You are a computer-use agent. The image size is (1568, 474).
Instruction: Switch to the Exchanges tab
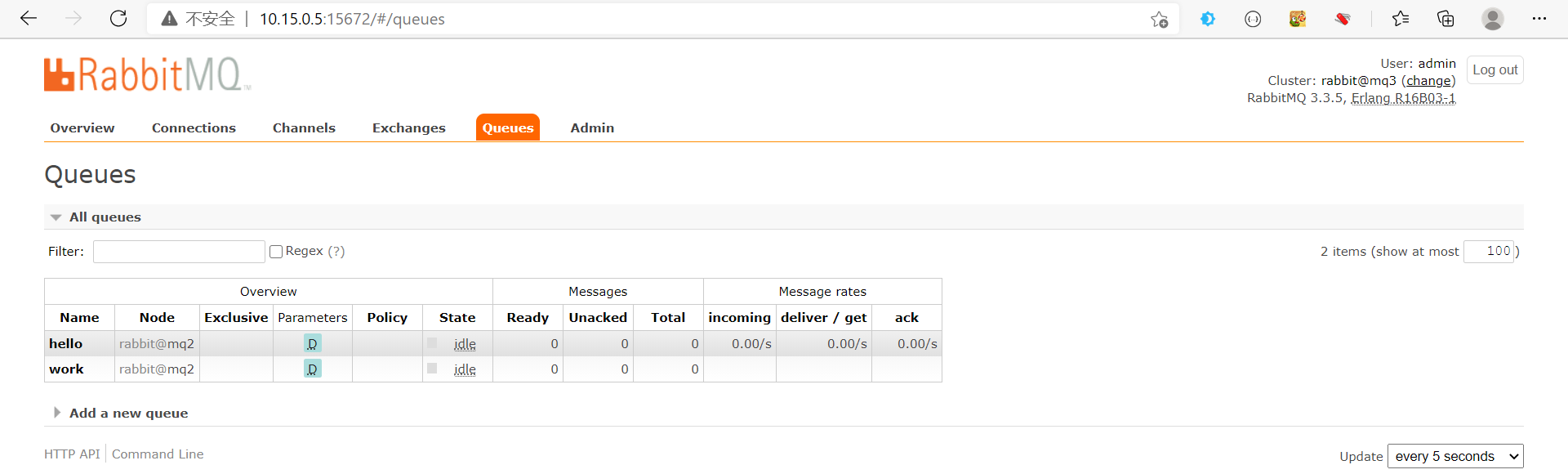408,128
